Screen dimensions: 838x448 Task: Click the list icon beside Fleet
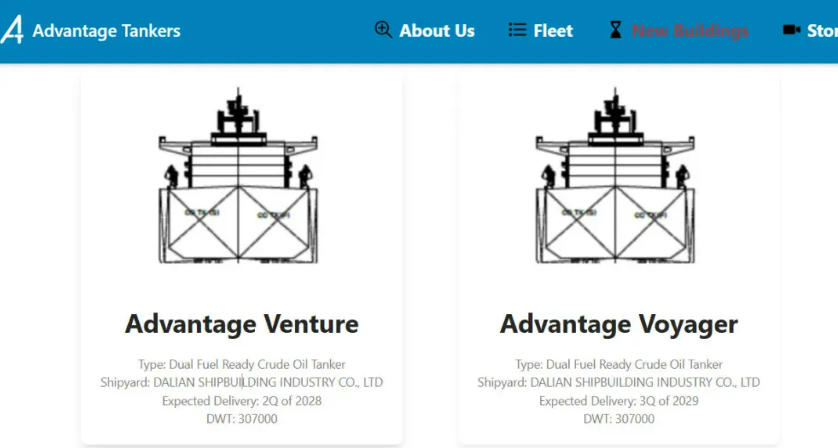[517, 30]
